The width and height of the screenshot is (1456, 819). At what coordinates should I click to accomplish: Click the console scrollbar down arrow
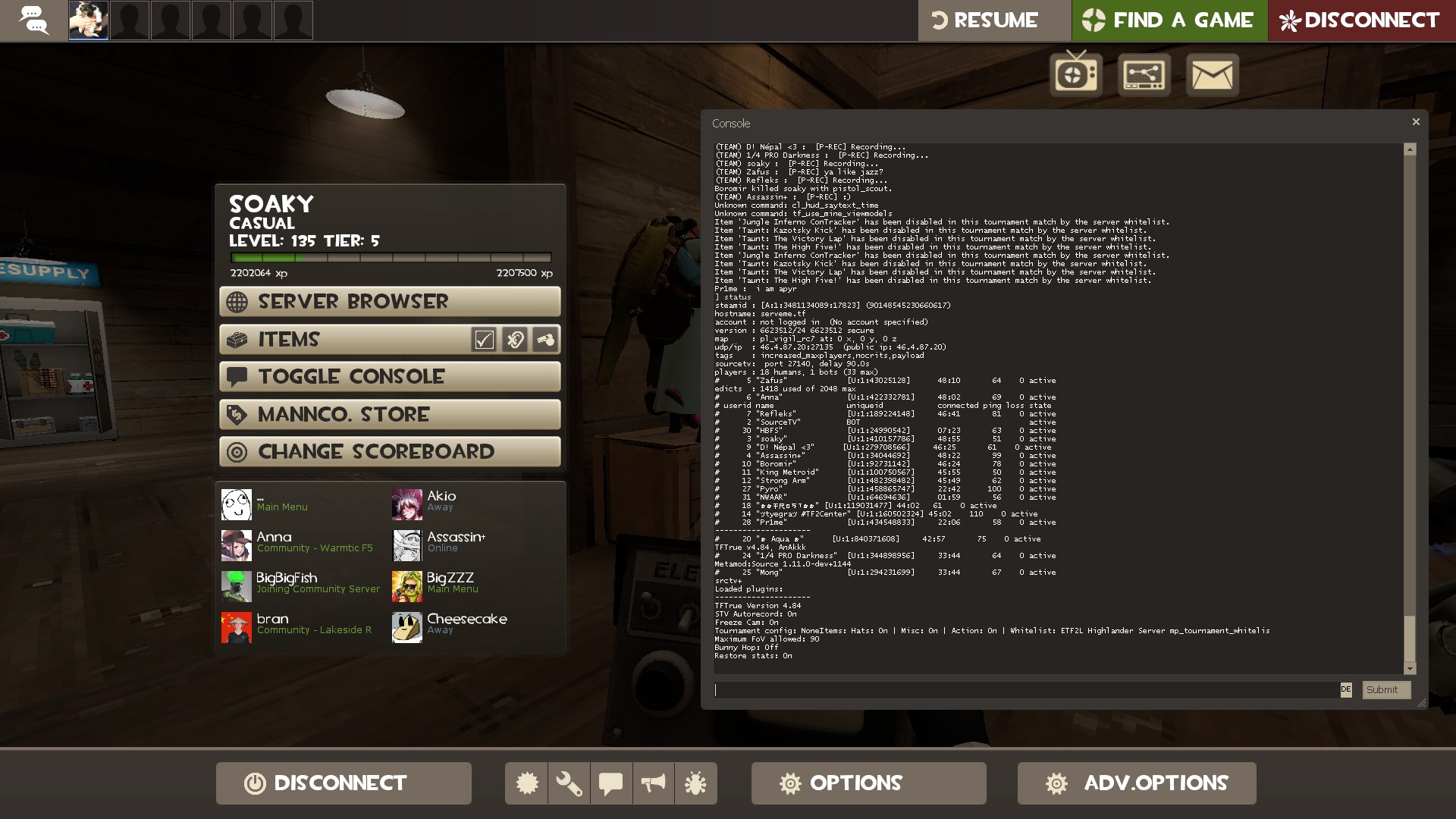1410,669
